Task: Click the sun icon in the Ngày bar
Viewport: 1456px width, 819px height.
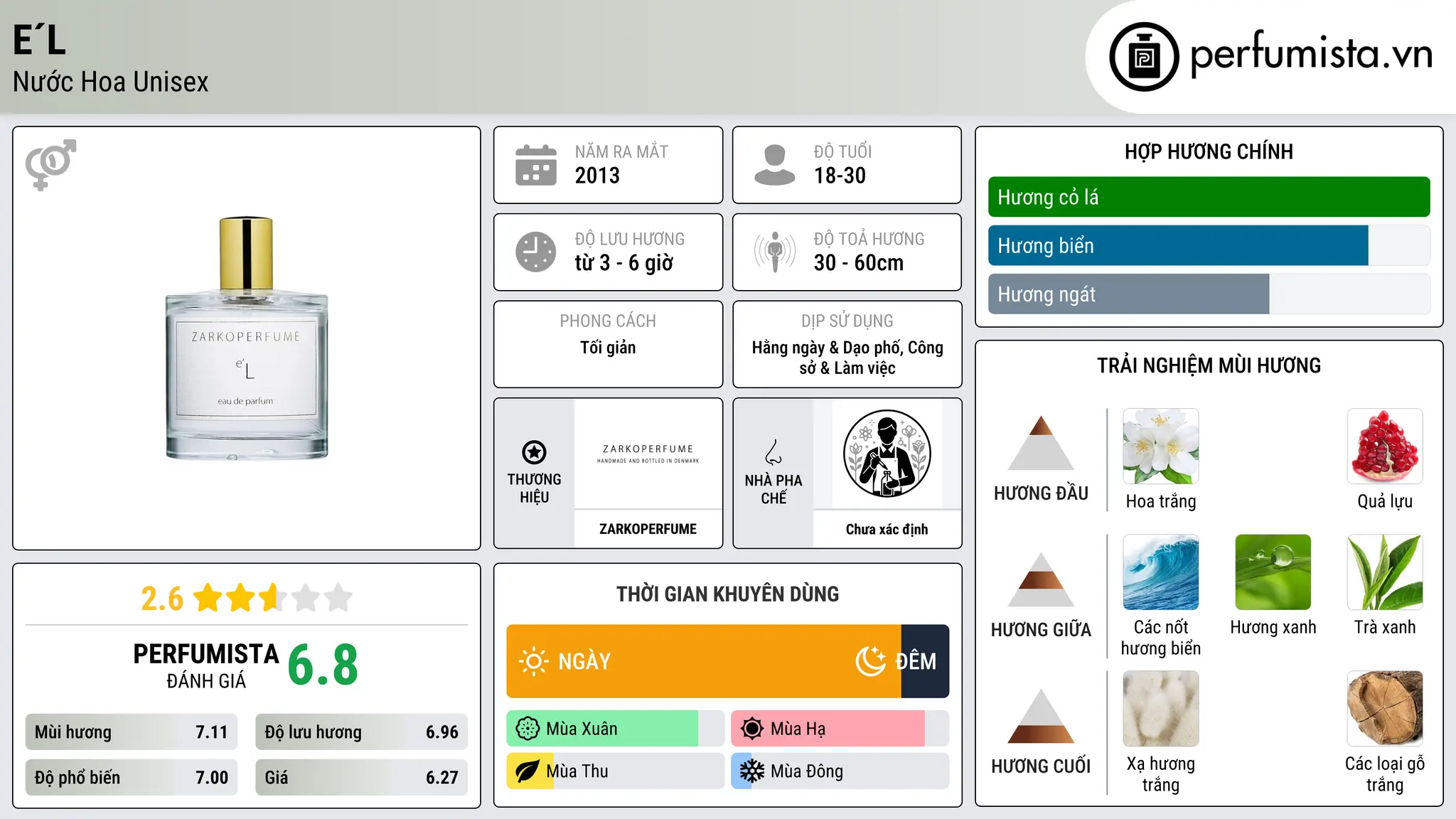Action: coord(533,661)
